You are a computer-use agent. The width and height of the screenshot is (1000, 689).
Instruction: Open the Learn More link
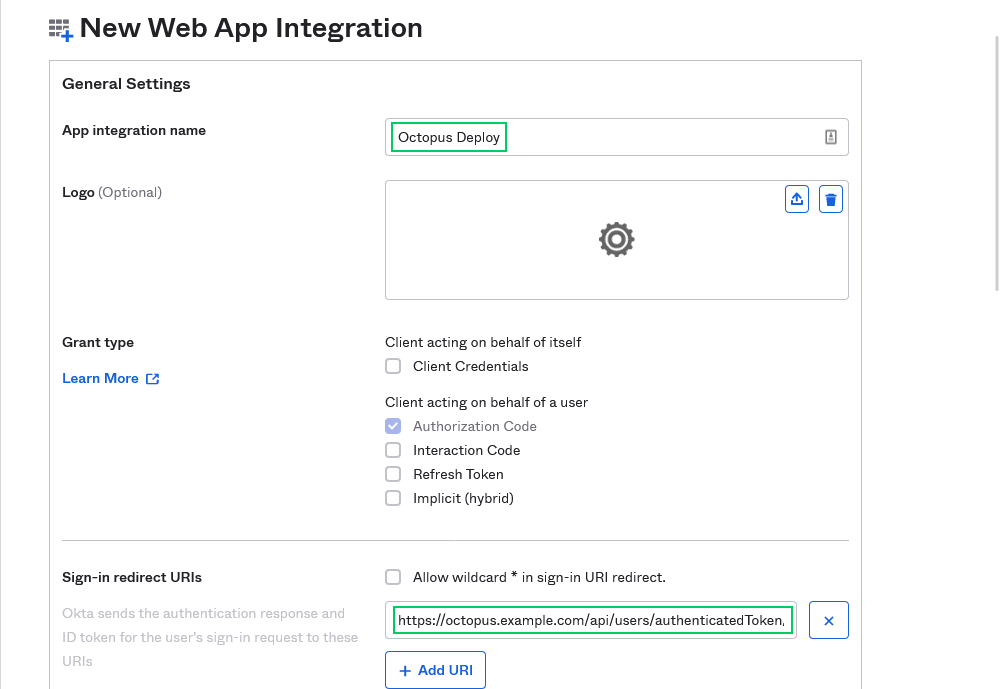pyautogui.click(x=100, y=378)
